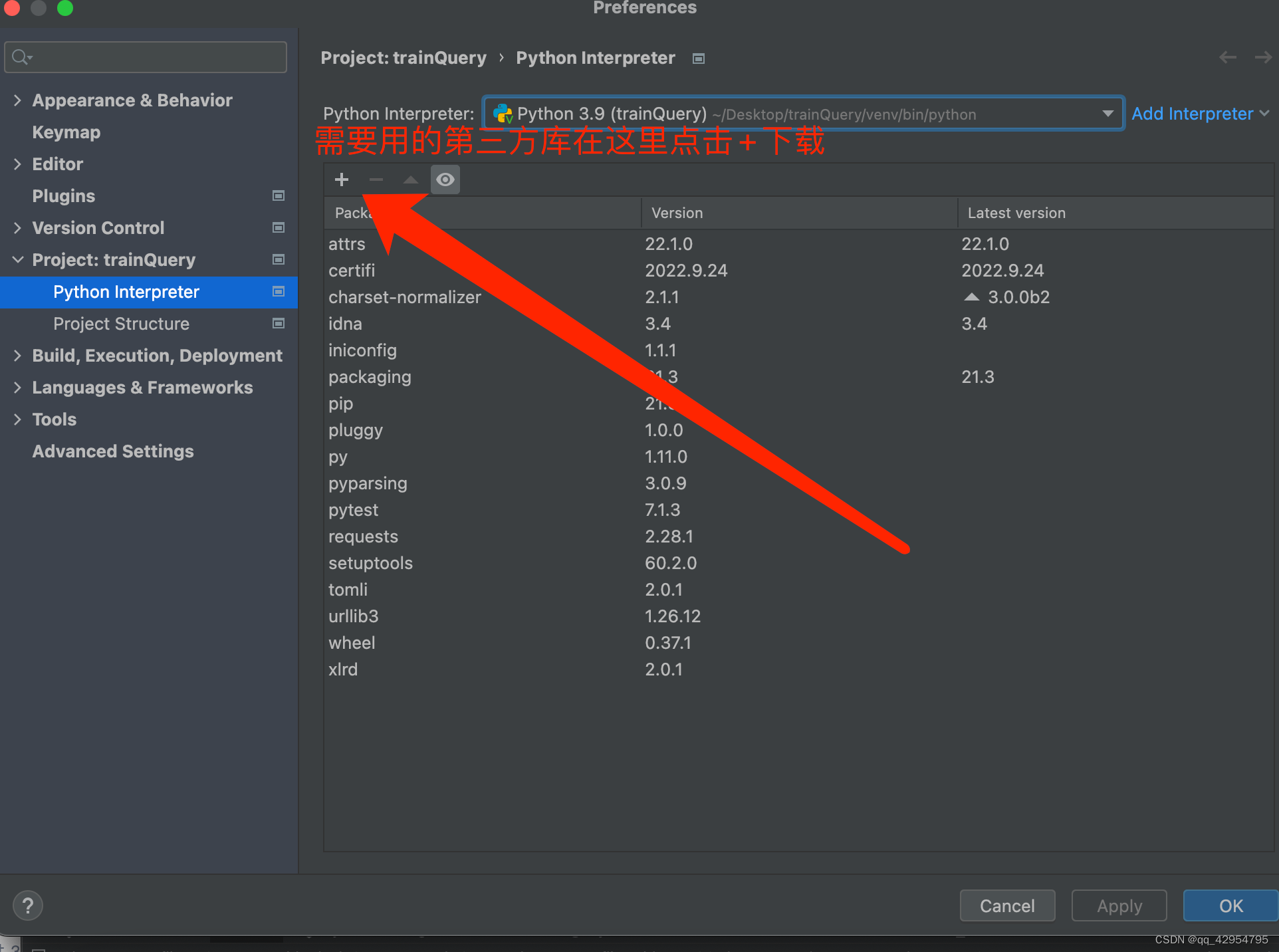
Task: Click the project-level settings icon beside breadcrumb
Action: [698, 59]
